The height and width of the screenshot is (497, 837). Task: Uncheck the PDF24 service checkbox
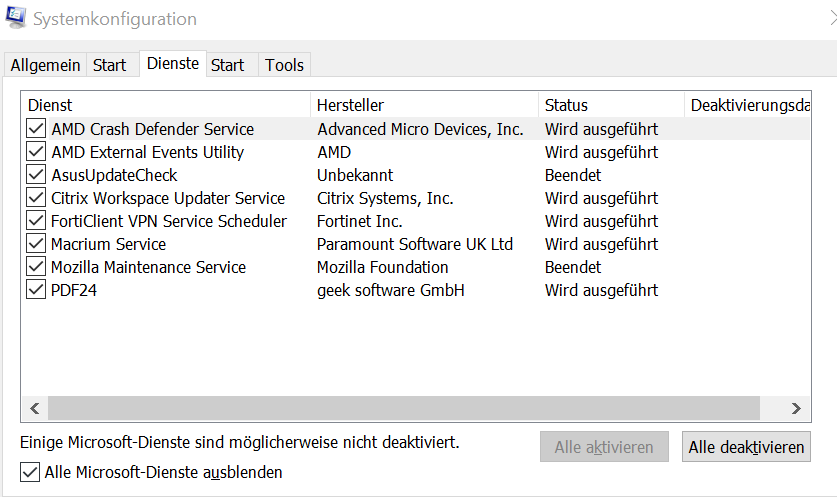36,290
